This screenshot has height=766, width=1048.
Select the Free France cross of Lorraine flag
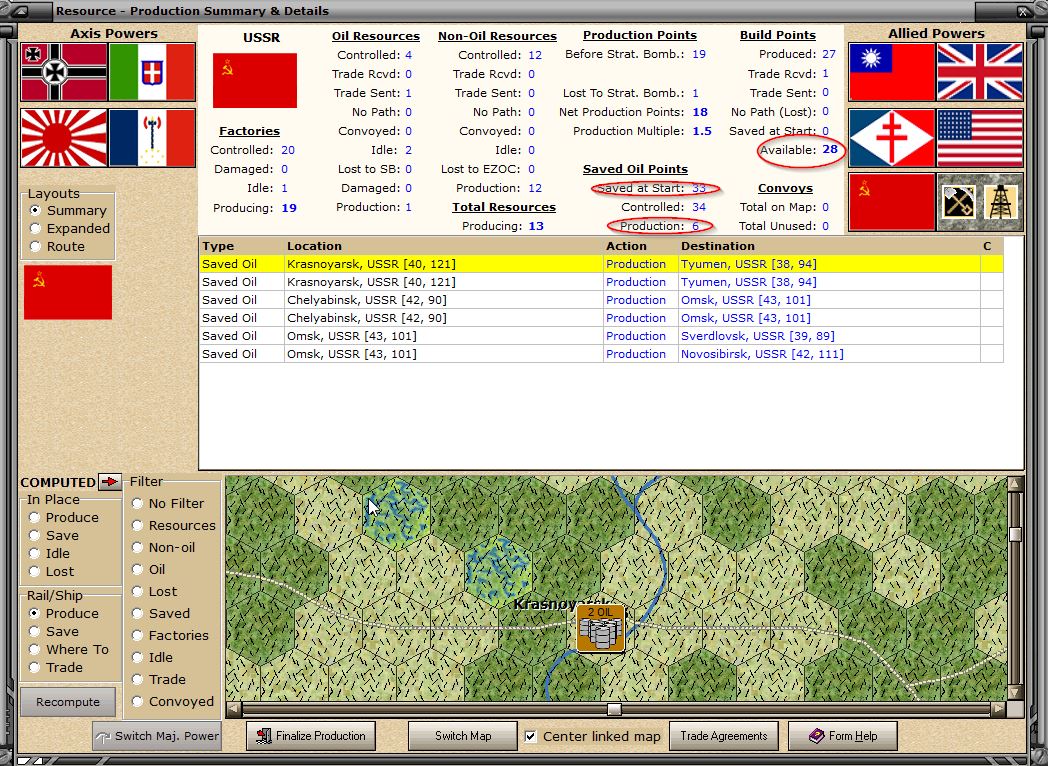pos(892,138)
